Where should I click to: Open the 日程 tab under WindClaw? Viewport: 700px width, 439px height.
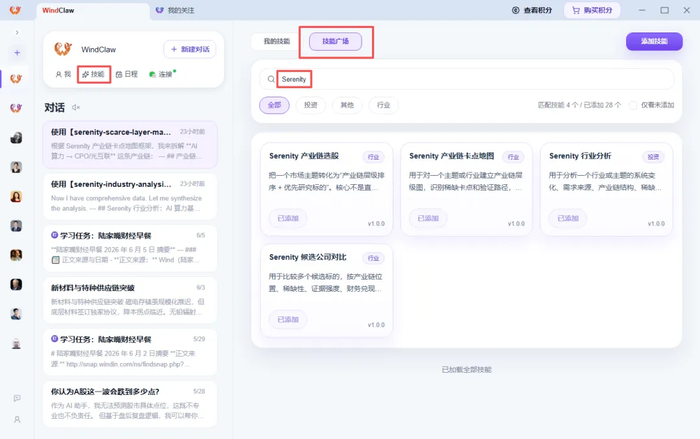pyautogui.click(x=127, y=74)
